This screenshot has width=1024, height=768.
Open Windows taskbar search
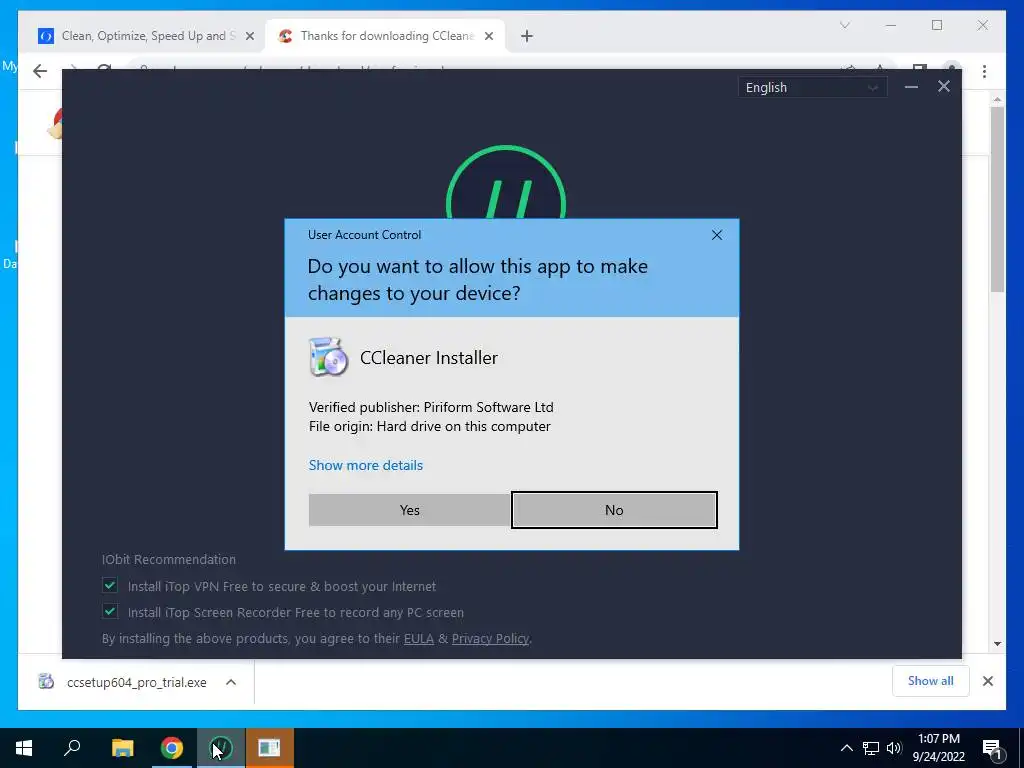pos(72,748)
